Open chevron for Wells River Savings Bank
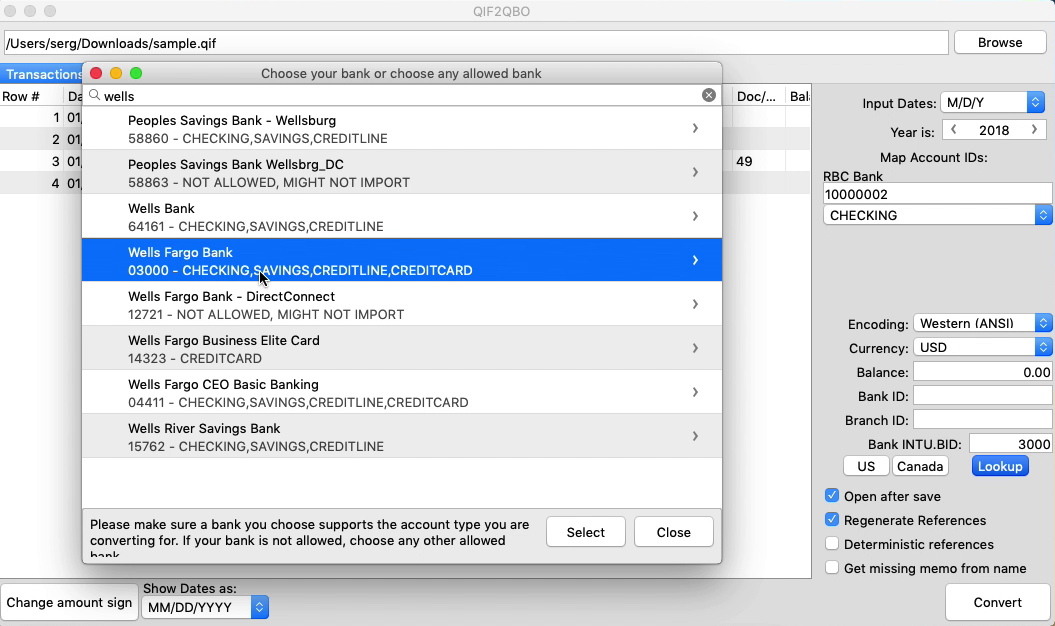 tap(695, 436)
